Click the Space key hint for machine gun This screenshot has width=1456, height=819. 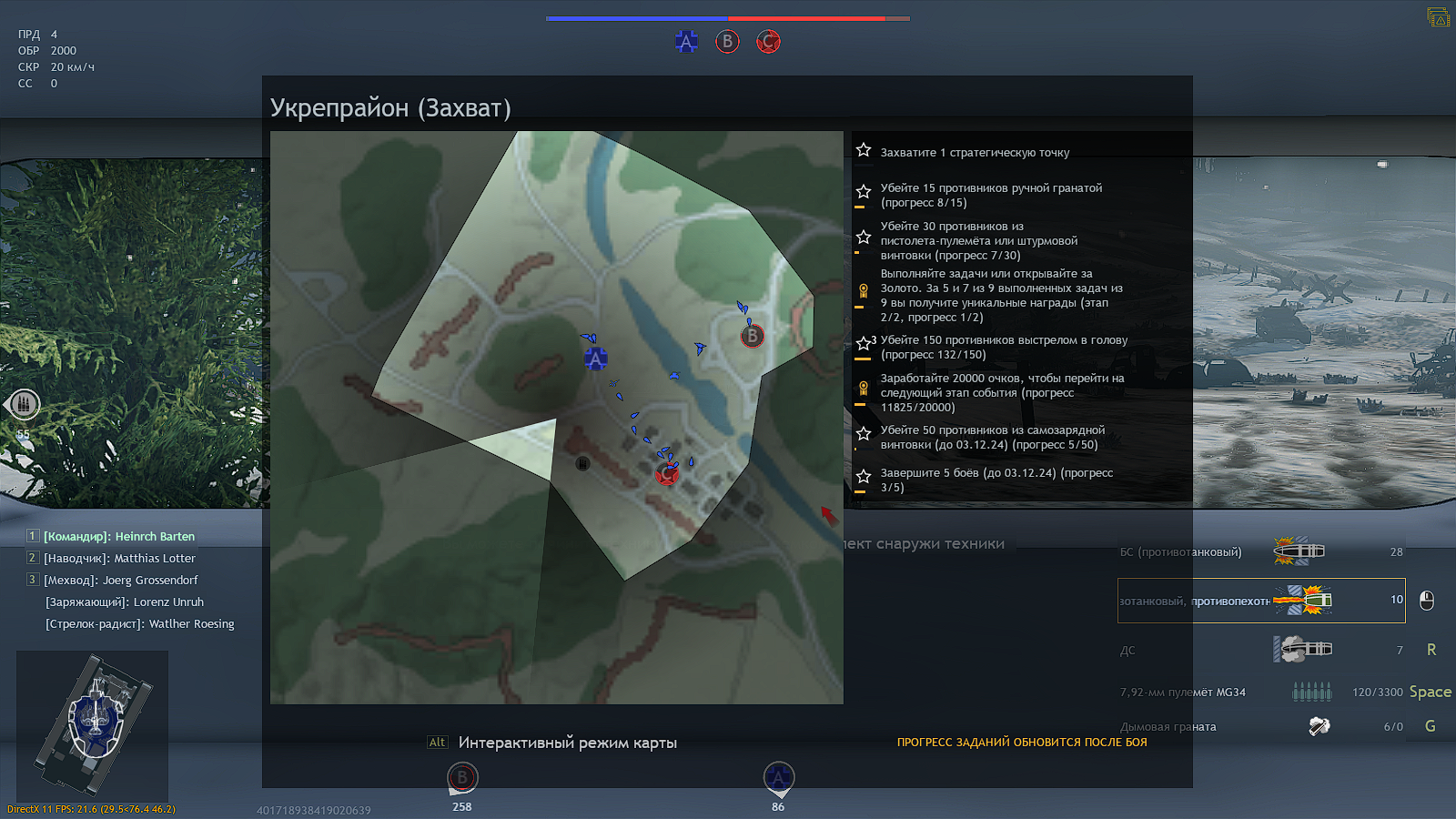point(1431,692)
